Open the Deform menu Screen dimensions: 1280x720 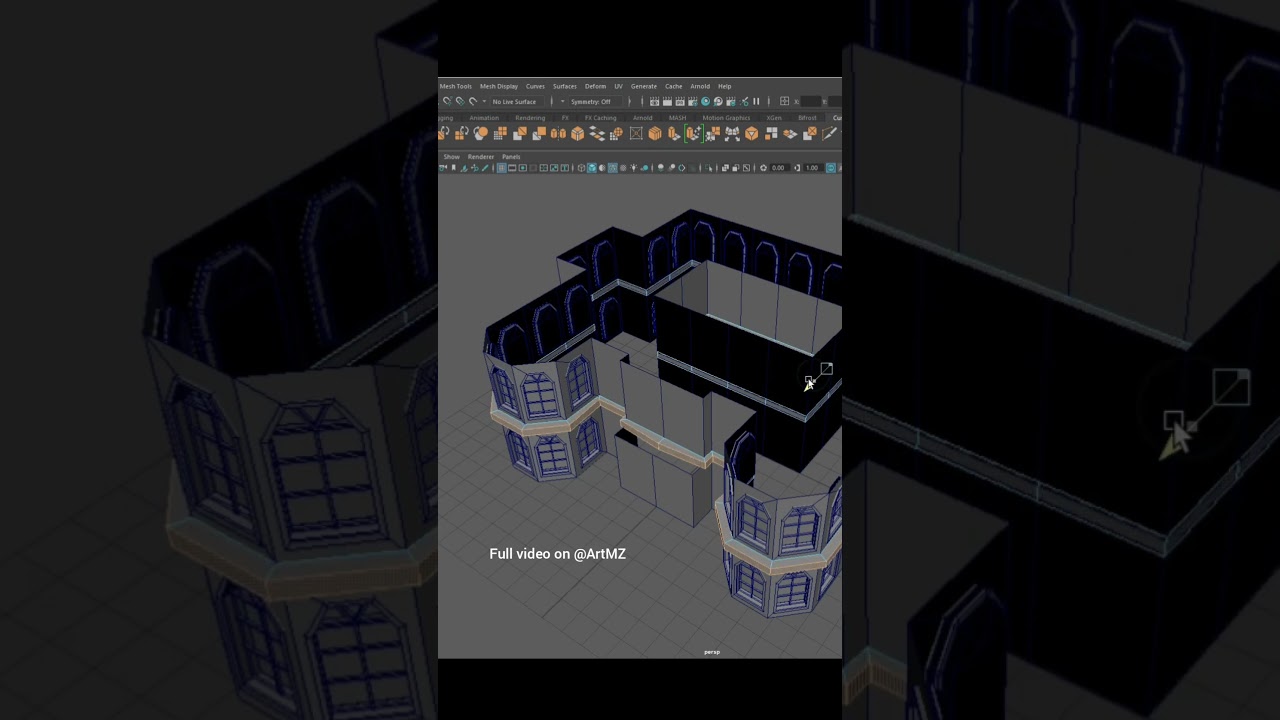[x=595, y=86]
